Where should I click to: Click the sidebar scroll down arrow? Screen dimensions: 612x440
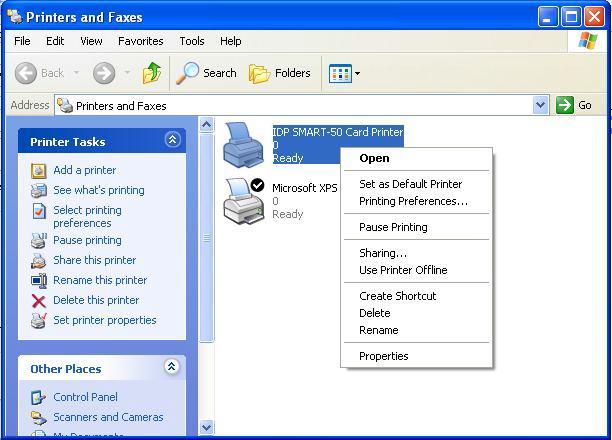[x=206, y=428]
